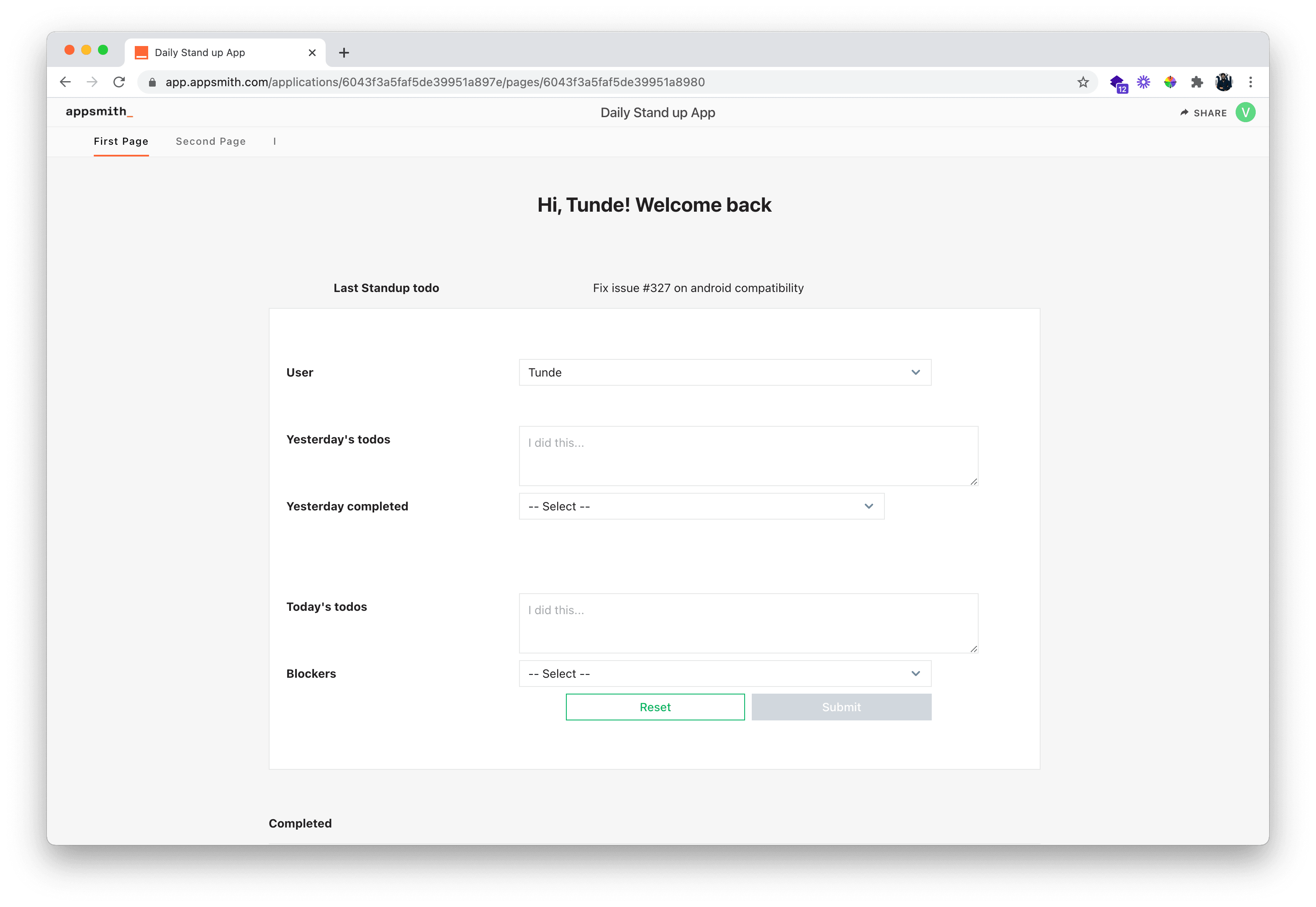Open a new browser tab
Viewport: 1316px width, 907px height.
[344, 53]
